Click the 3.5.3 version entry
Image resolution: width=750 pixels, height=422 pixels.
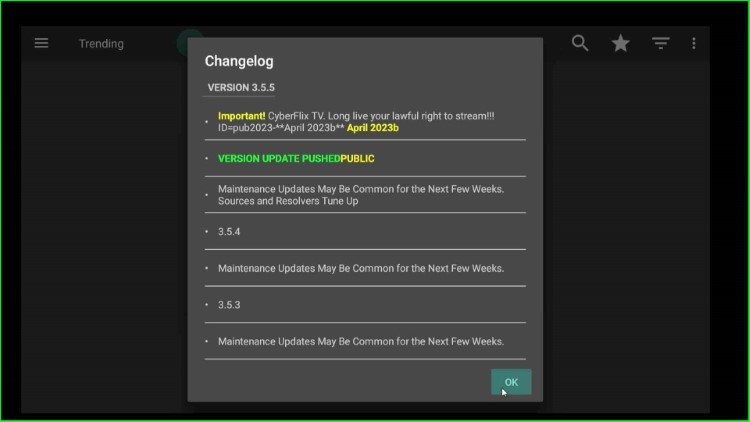(229, 305)
